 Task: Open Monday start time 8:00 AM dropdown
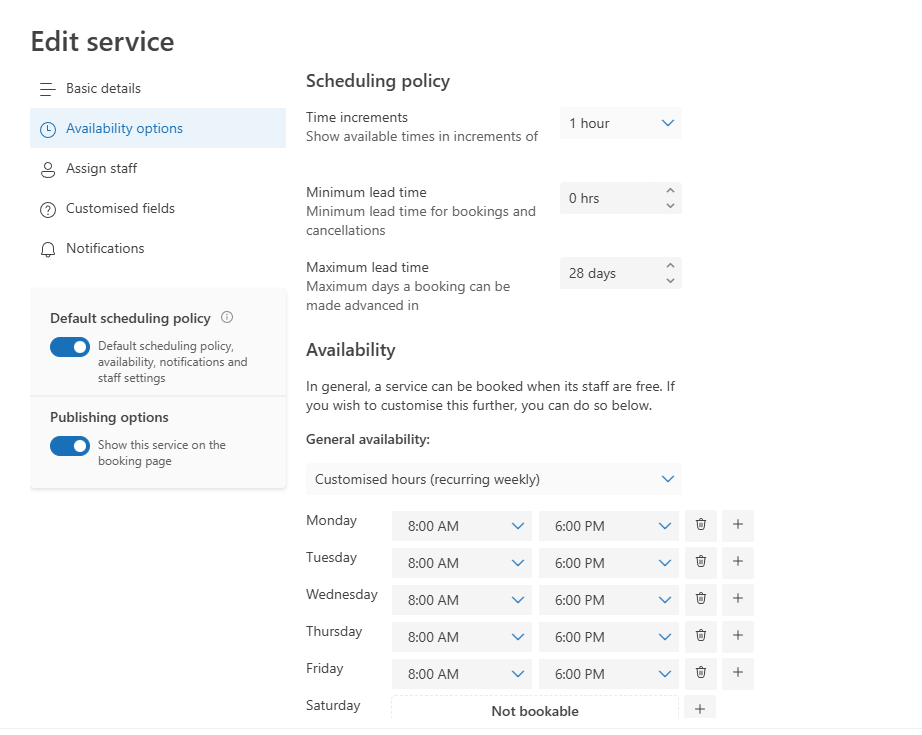coord(462,526)
